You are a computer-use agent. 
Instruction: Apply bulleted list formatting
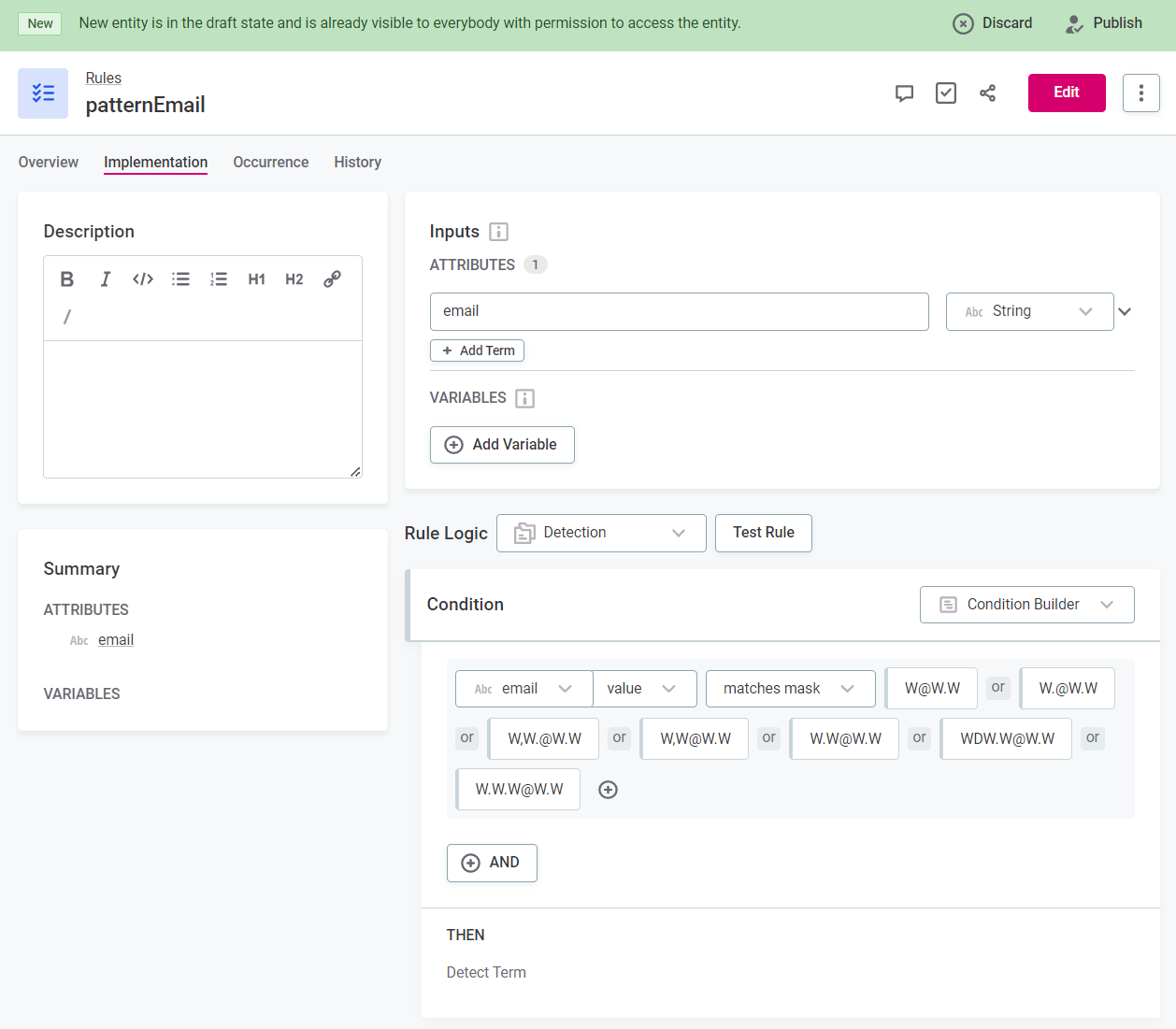pos(181,279)
